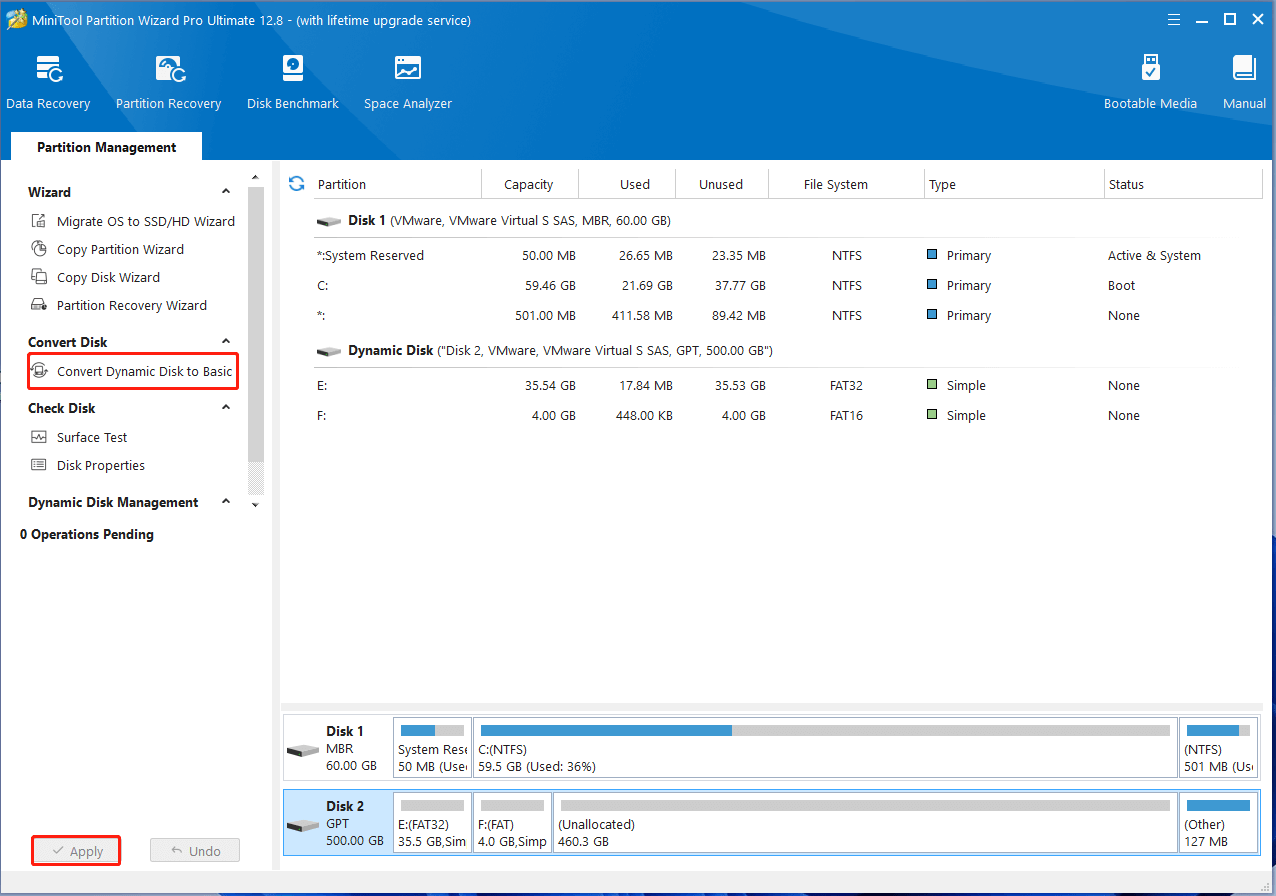Viewport: 1276px width, 896px height.
Task: Click the Undo button
Action: pyautogui.click(x=195, y=851)
